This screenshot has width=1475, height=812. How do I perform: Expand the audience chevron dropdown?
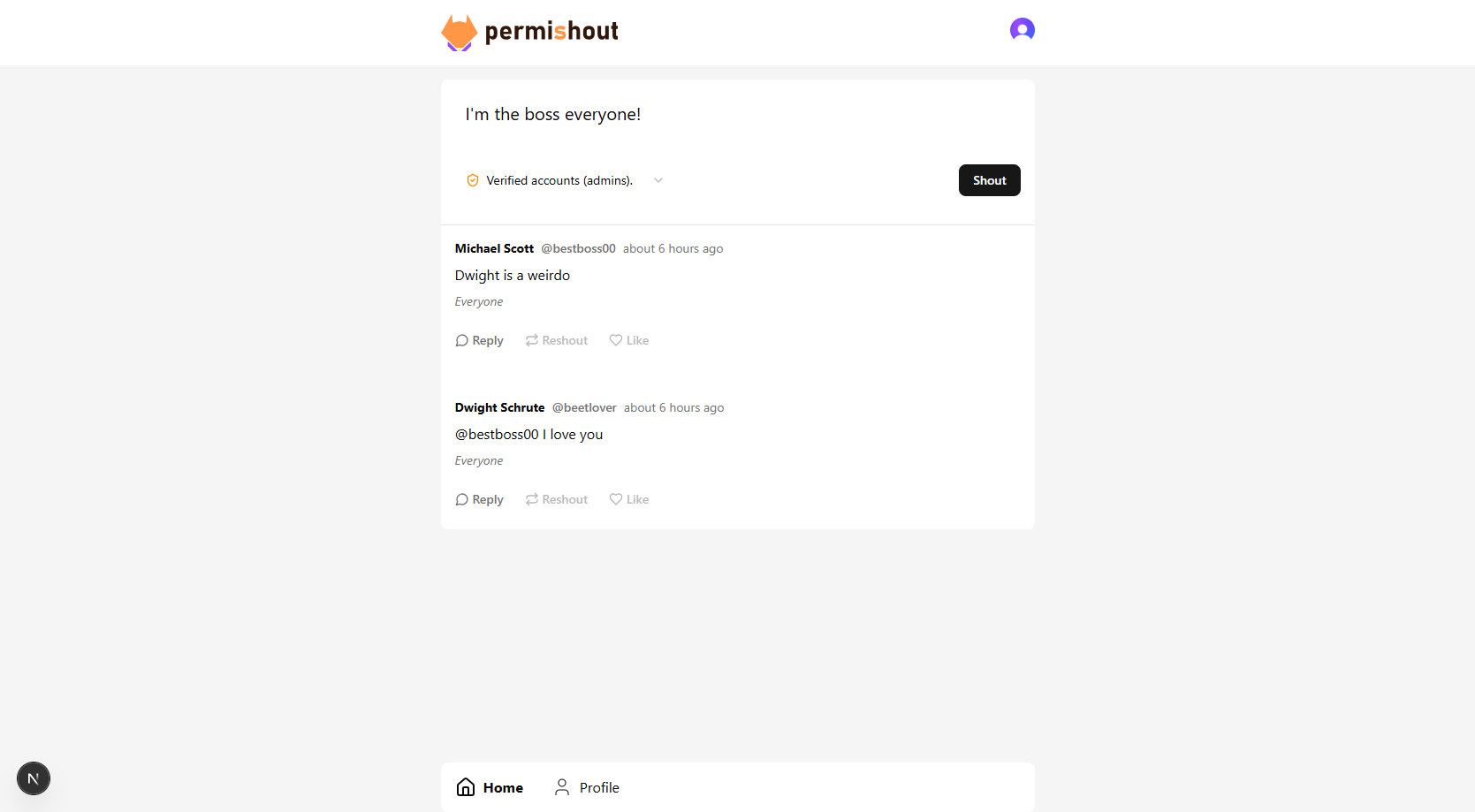click(658, 180)
